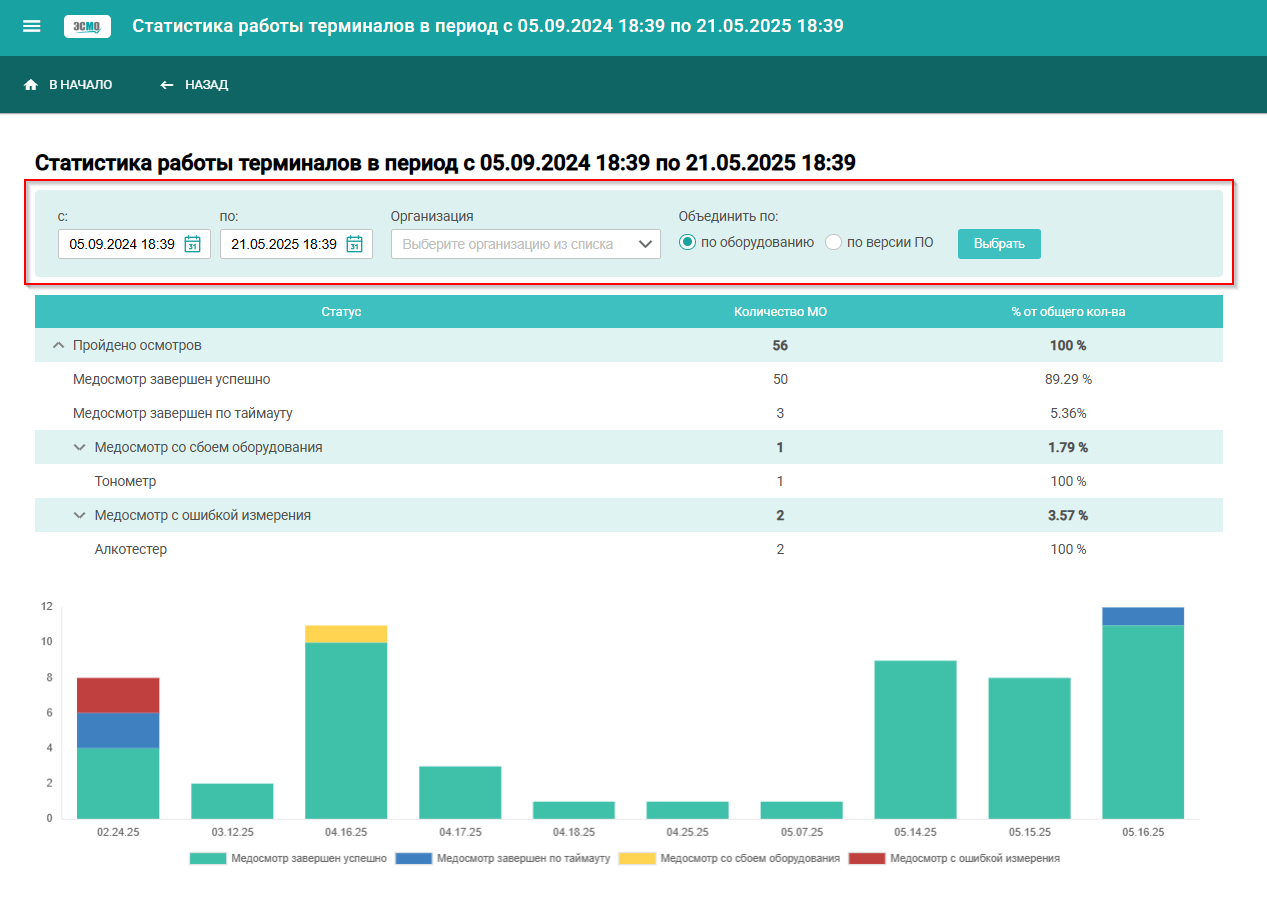The height and width of the screenshot is (909, 1267).
Task: Click the 05.07.25 axis label
Action: click(x=801, y=832)
